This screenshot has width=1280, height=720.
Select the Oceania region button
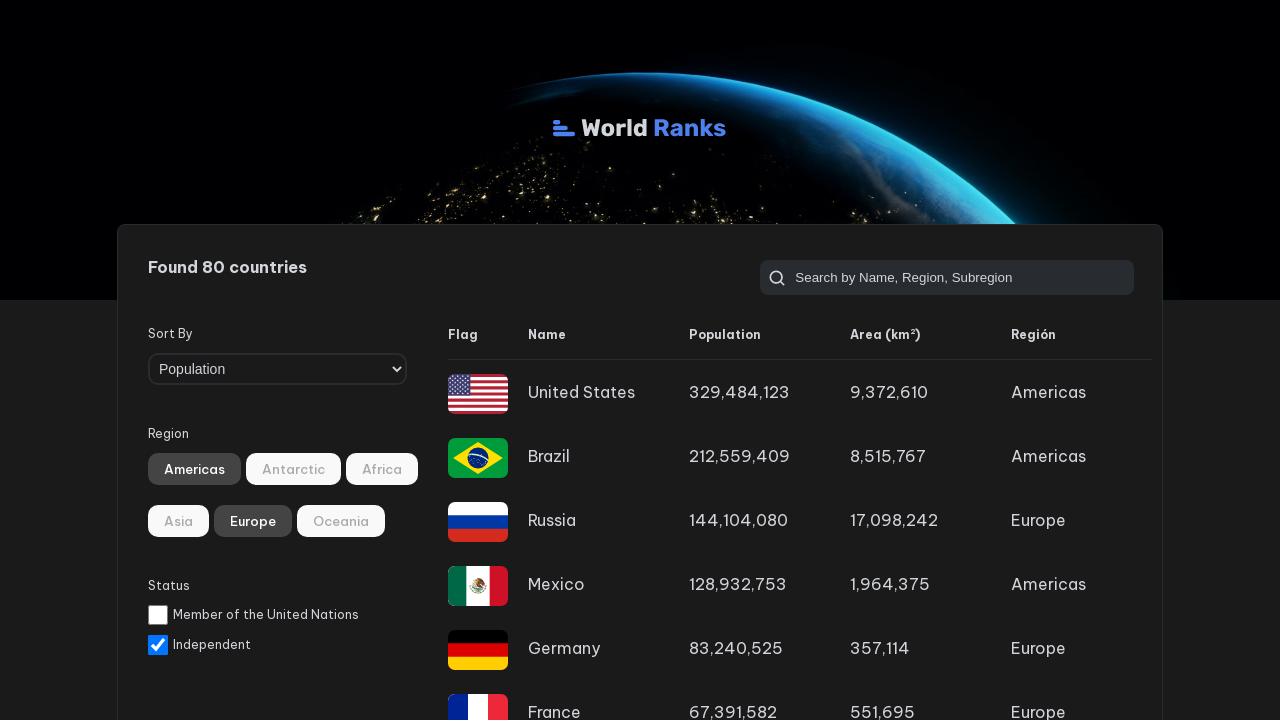pyautogui.click(x=340, y=521)
